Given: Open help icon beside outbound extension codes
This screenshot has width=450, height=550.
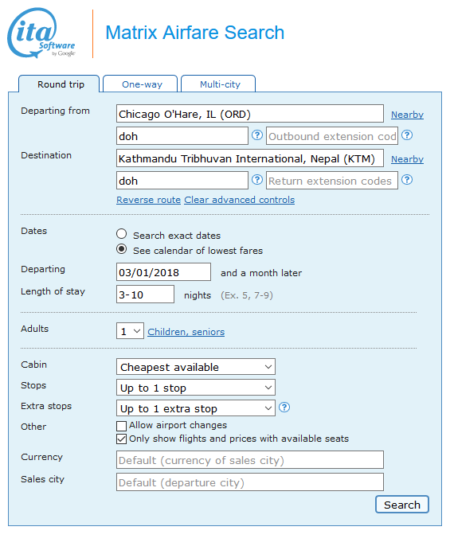Looking at the screenshot, I should (407, 135).
